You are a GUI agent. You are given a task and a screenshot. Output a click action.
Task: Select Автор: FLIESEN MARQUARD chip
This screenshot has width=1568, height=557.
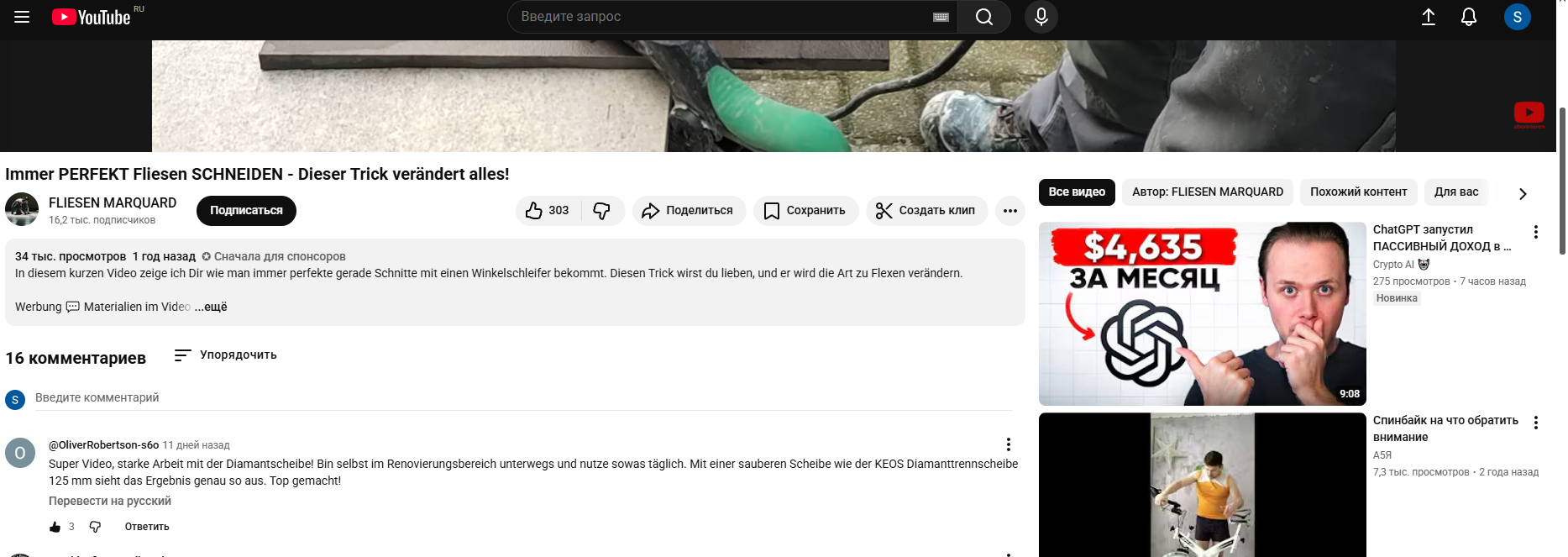tap(1208, 192)
